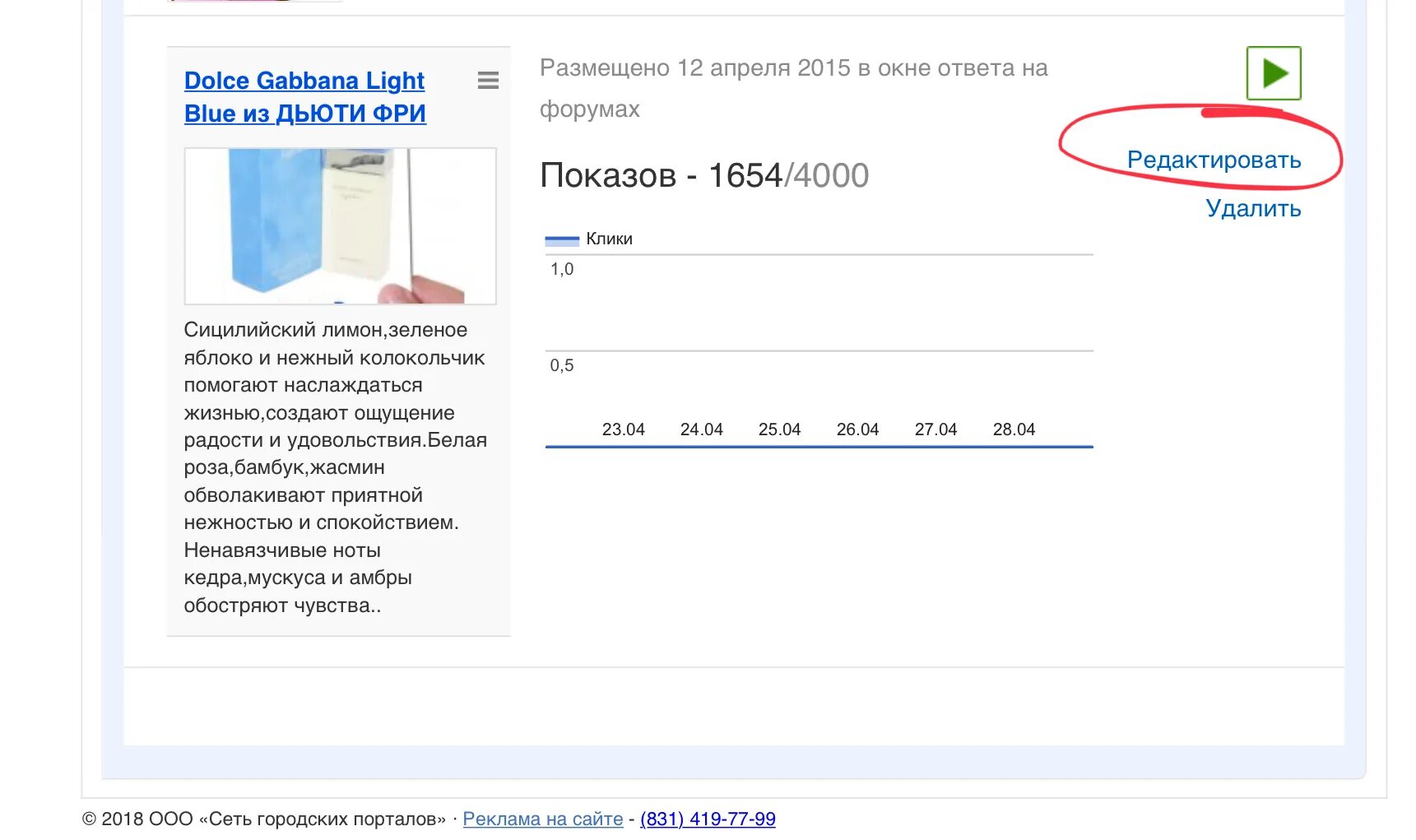Click the Редактировать link
The image size is (1416, 840).
coord(1214,160)
